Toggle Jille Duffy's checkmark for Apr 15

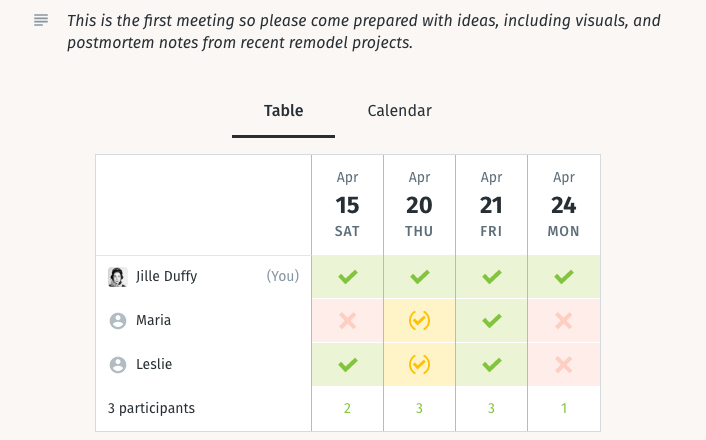click(348, 277)
